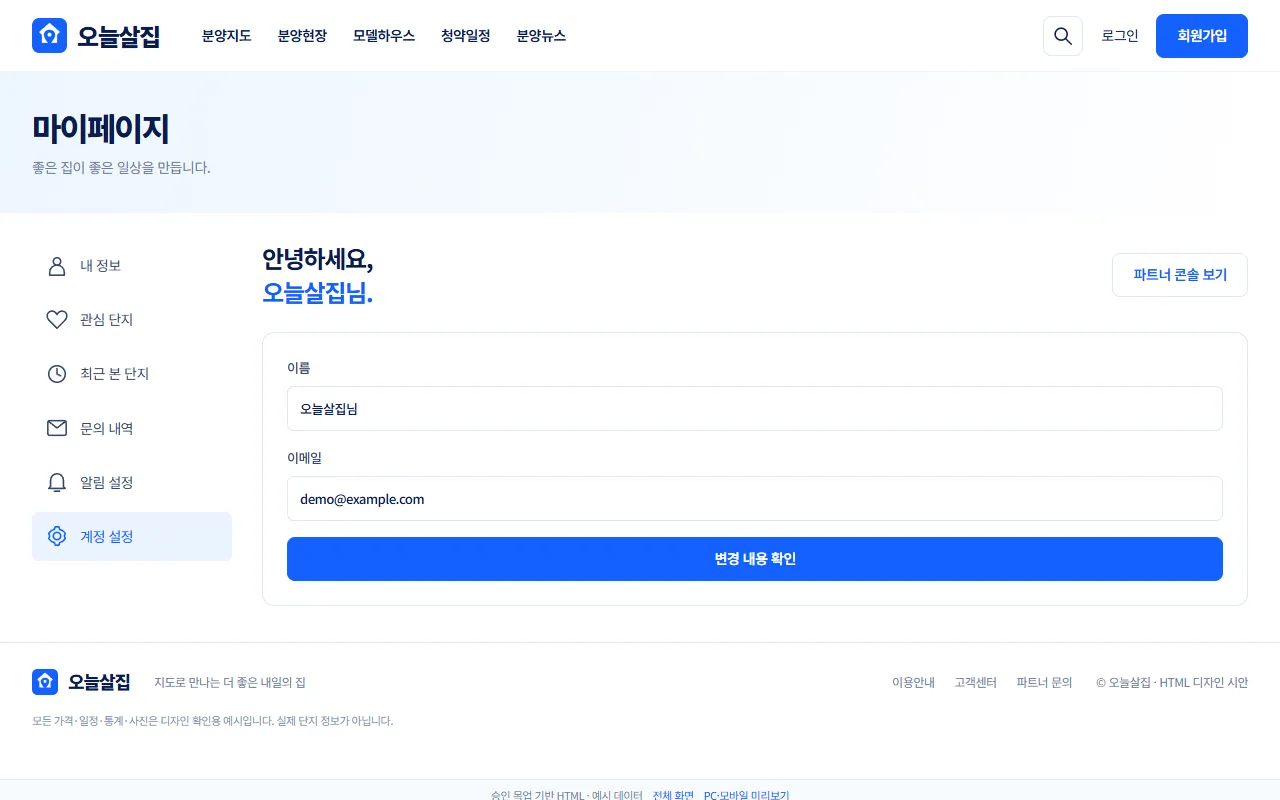Select 계정 설정 label in the sidebar
Screen dimensions: 1280x800
107,536
